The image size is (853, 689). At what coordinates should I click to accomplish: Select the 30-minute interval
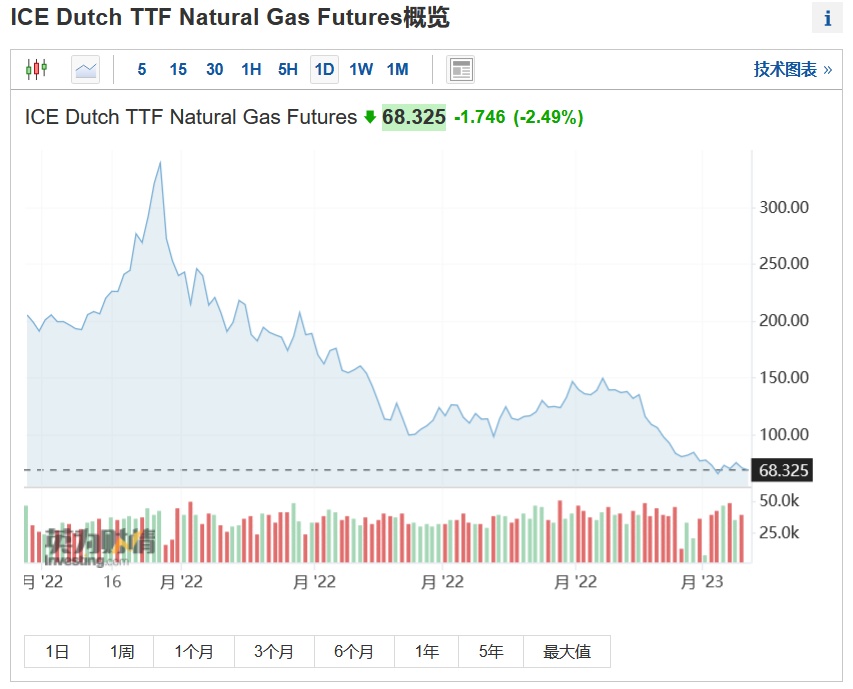[214, 69]
